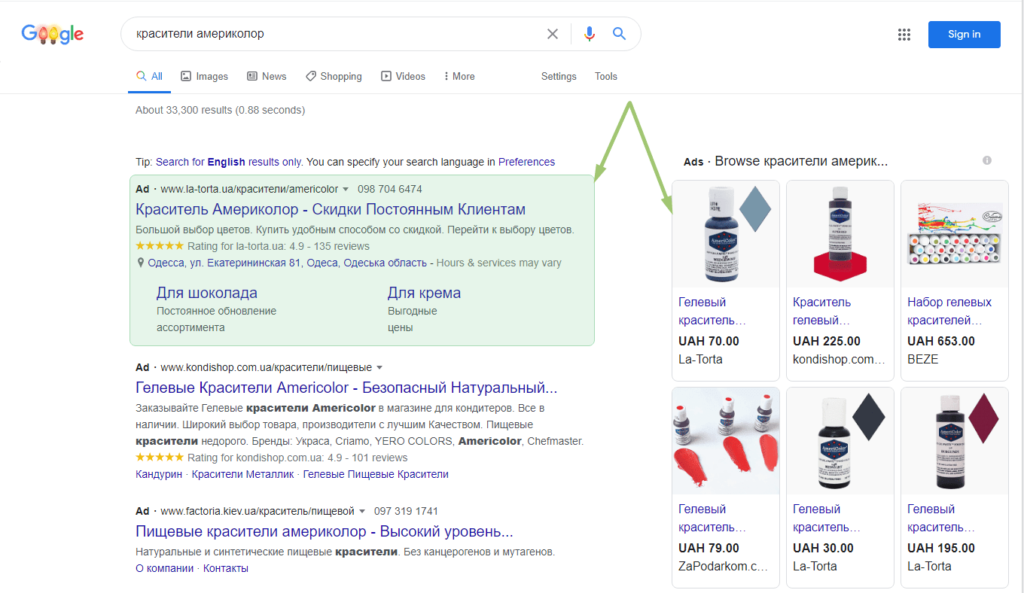
Task: Click 'Гелевые Пищевые Красители' sitelink
Action: pos(376,474)
